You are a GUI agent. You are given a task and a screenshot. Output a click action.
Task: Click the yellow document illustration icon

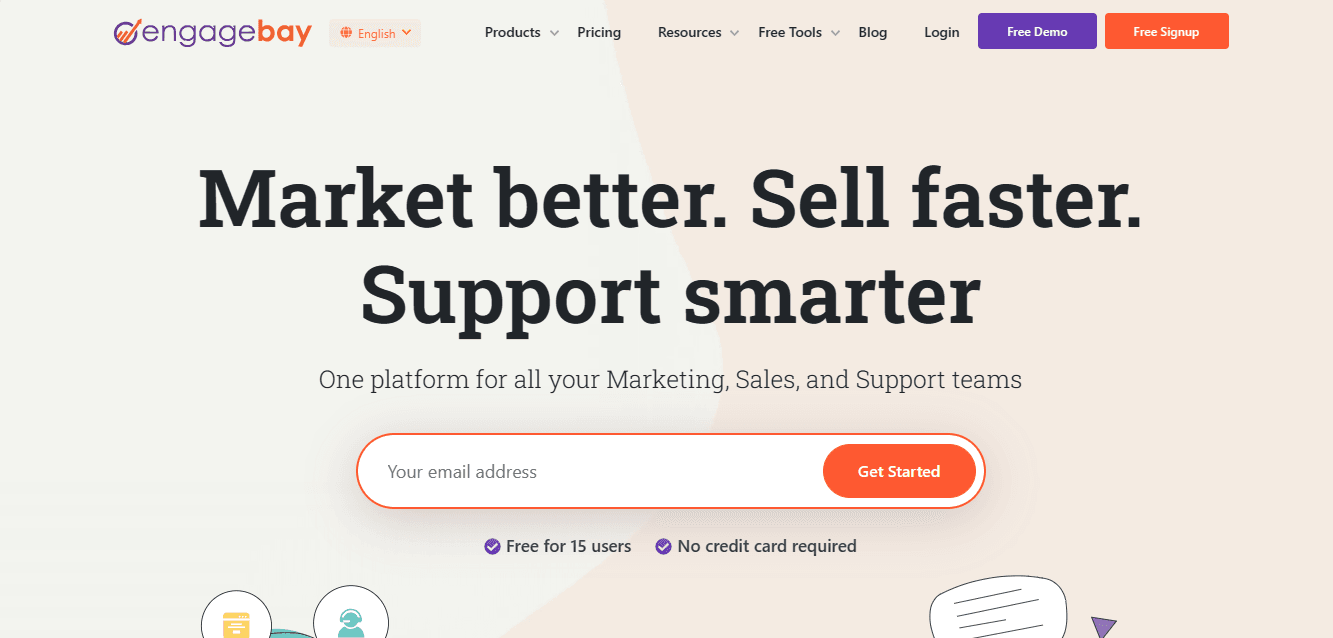236,622
